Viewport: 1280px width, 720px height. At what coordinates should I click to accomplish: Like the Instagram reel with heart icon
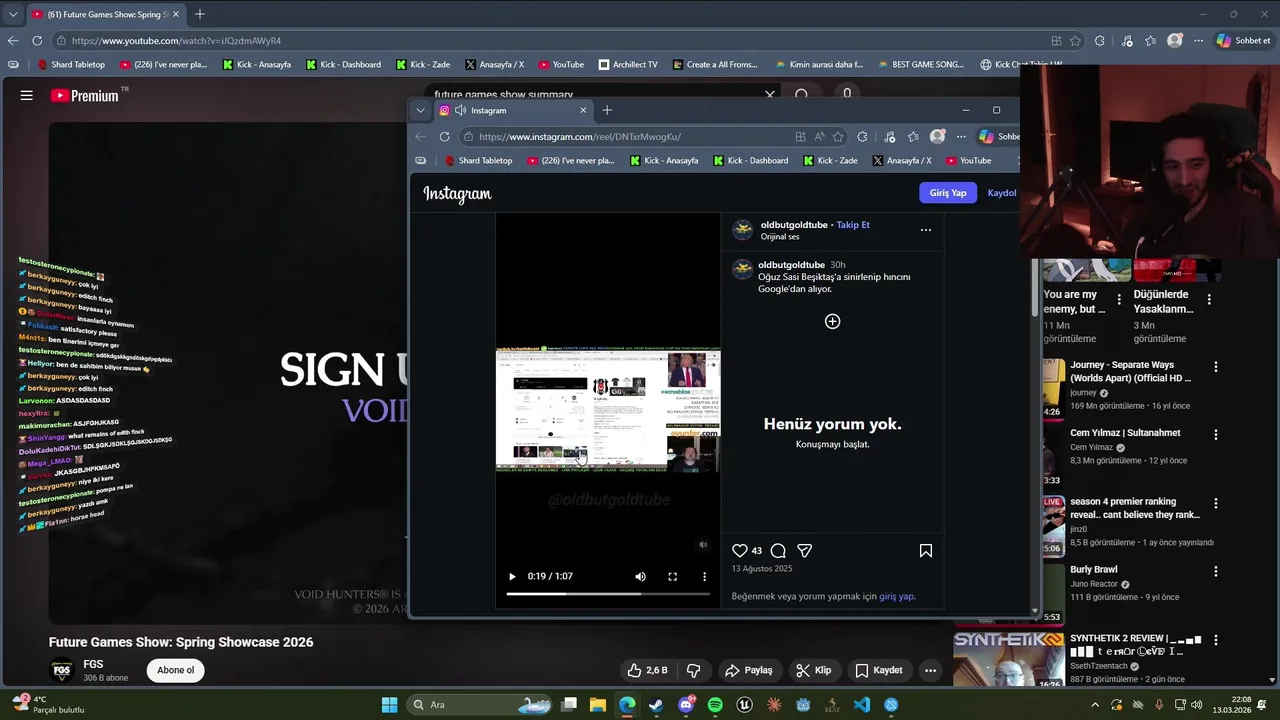pyautogui.click(x=740, y=551)
